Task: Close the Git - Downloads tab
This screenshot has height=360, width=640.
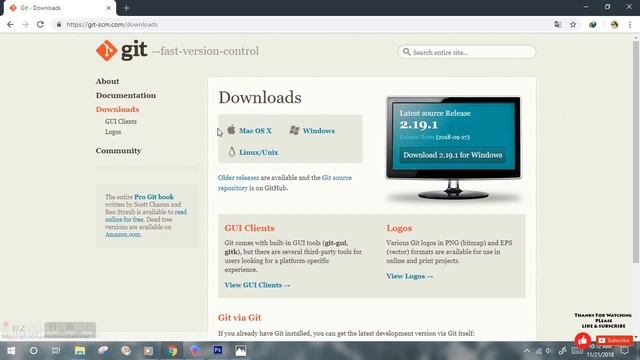Action: 109,8
